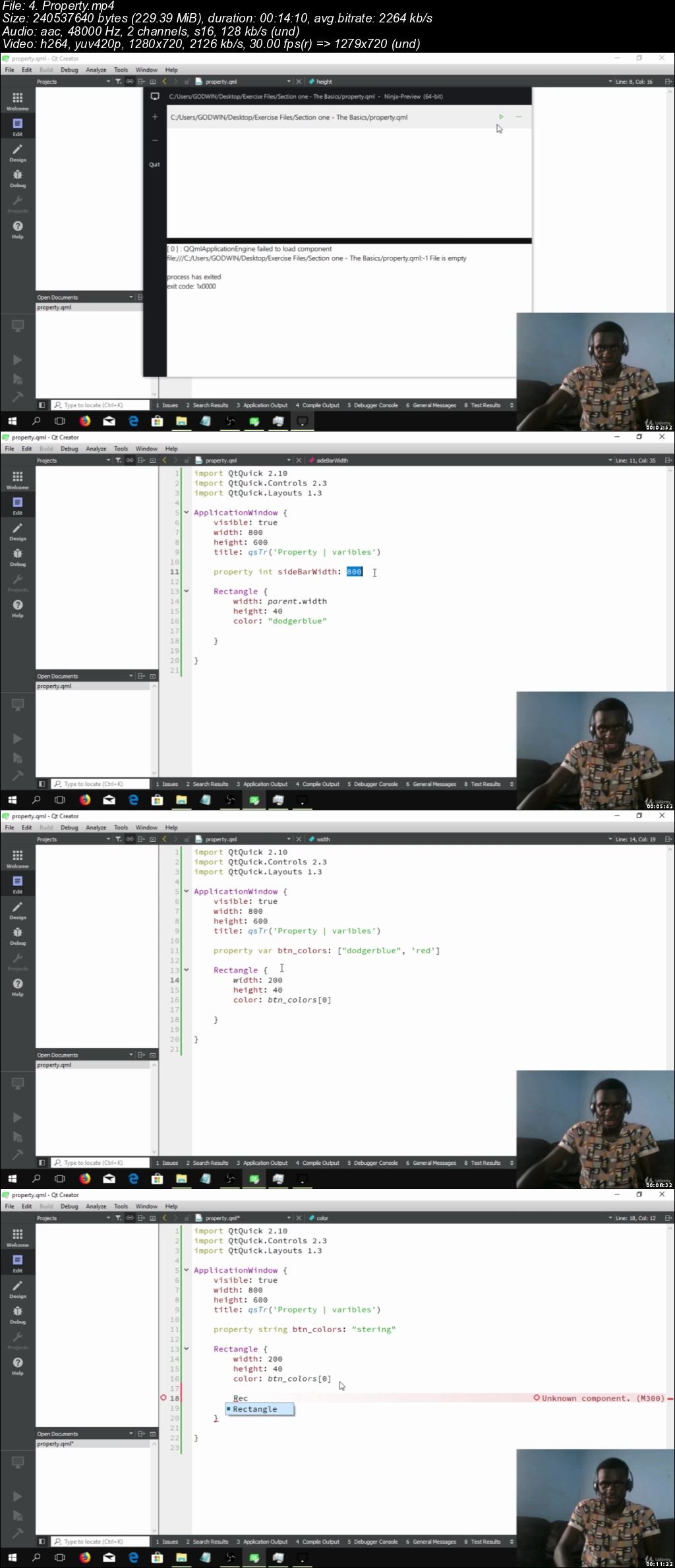Open 1 Issues pane in 00:11:32 frame
The height and width of the screenshot is (1568, 675).
tap(167, 1542)
